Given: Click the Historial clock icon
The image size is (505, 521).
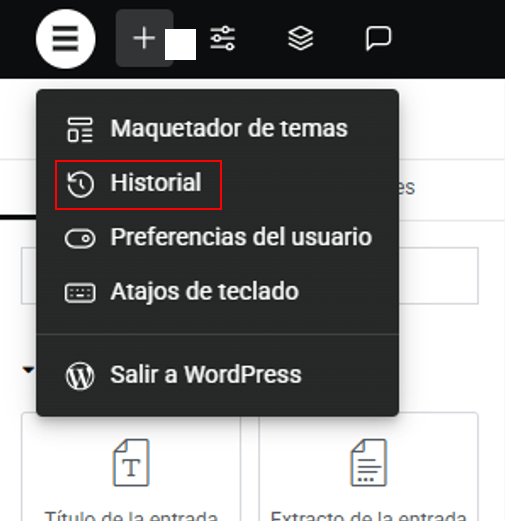Looking at the screenshot, I should tap(80, 184).
